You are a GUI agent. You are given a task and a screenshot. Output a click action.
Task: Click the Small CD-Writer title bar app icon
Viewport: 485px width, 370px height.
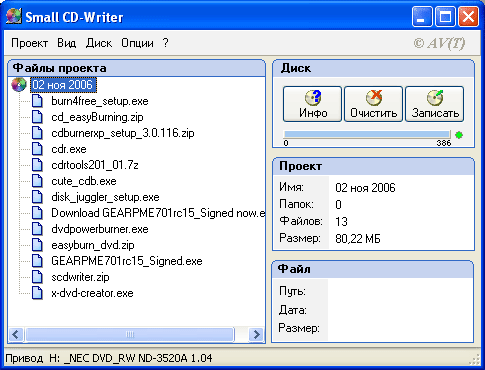(x=14, y=16)
